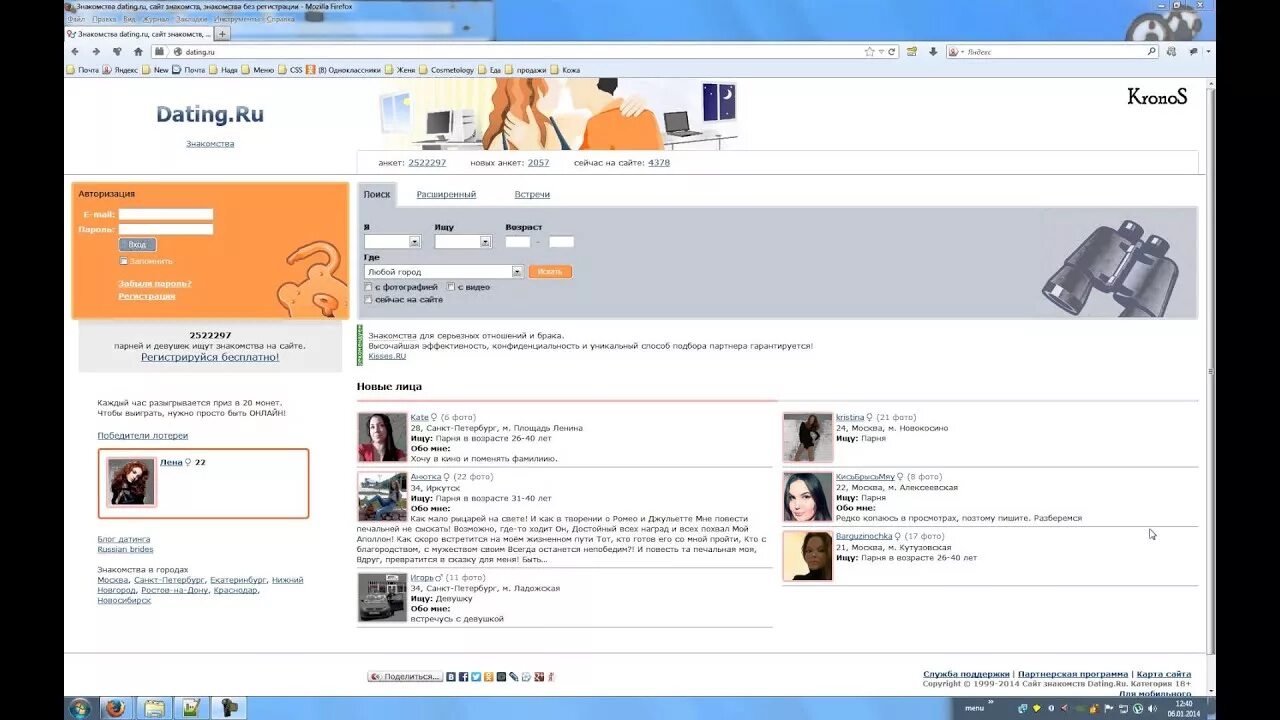Switch to the Встречи tab
This screenshot has height=720, width=1280.
click(532, 194)
